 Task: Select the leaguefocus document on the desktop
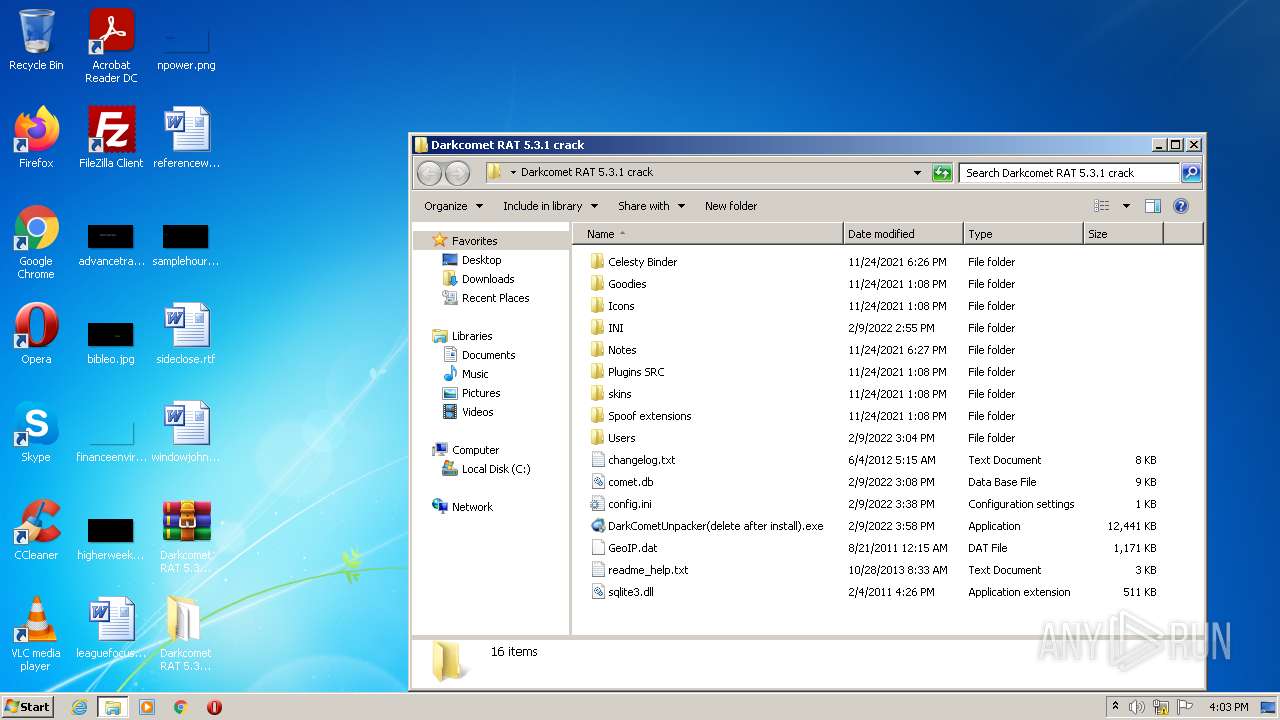pos(111,627)
